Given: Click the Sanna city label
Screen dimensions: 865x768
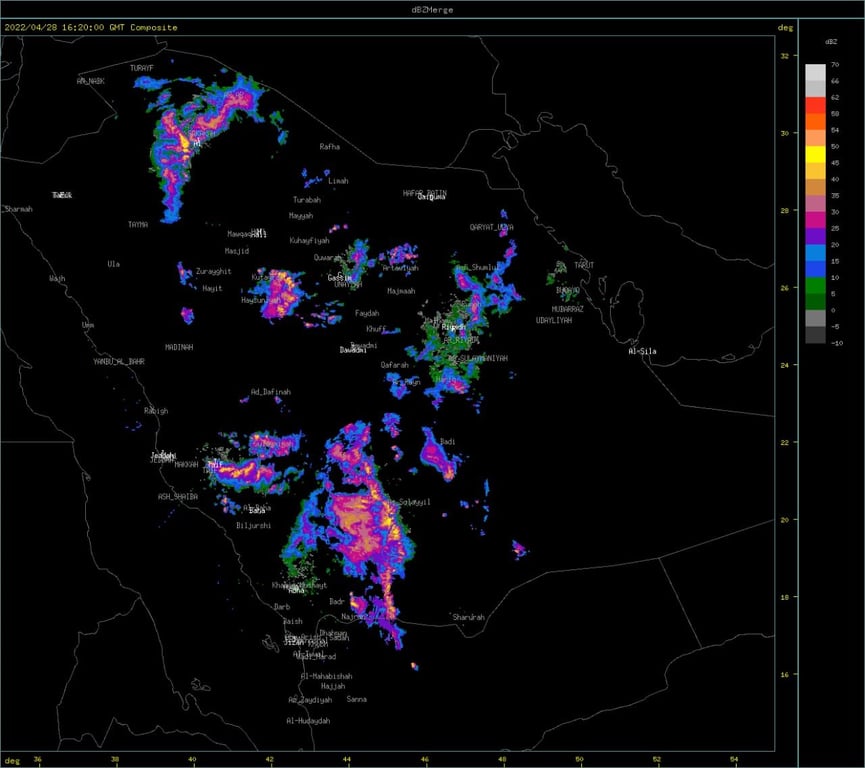Looking at the screenshot, I should point(356,699).
